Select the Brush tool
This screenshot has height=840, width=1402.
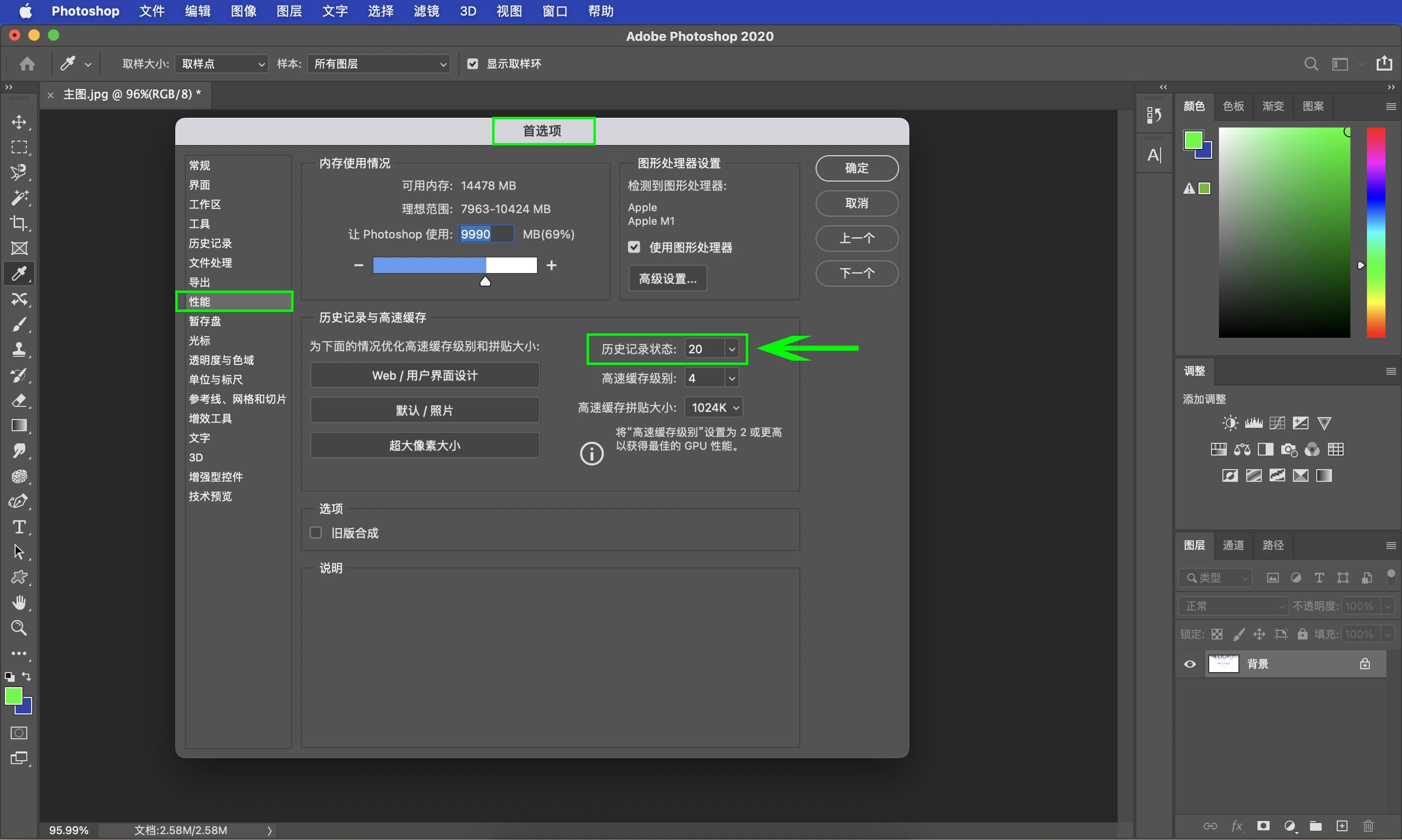tap(19, 324)
